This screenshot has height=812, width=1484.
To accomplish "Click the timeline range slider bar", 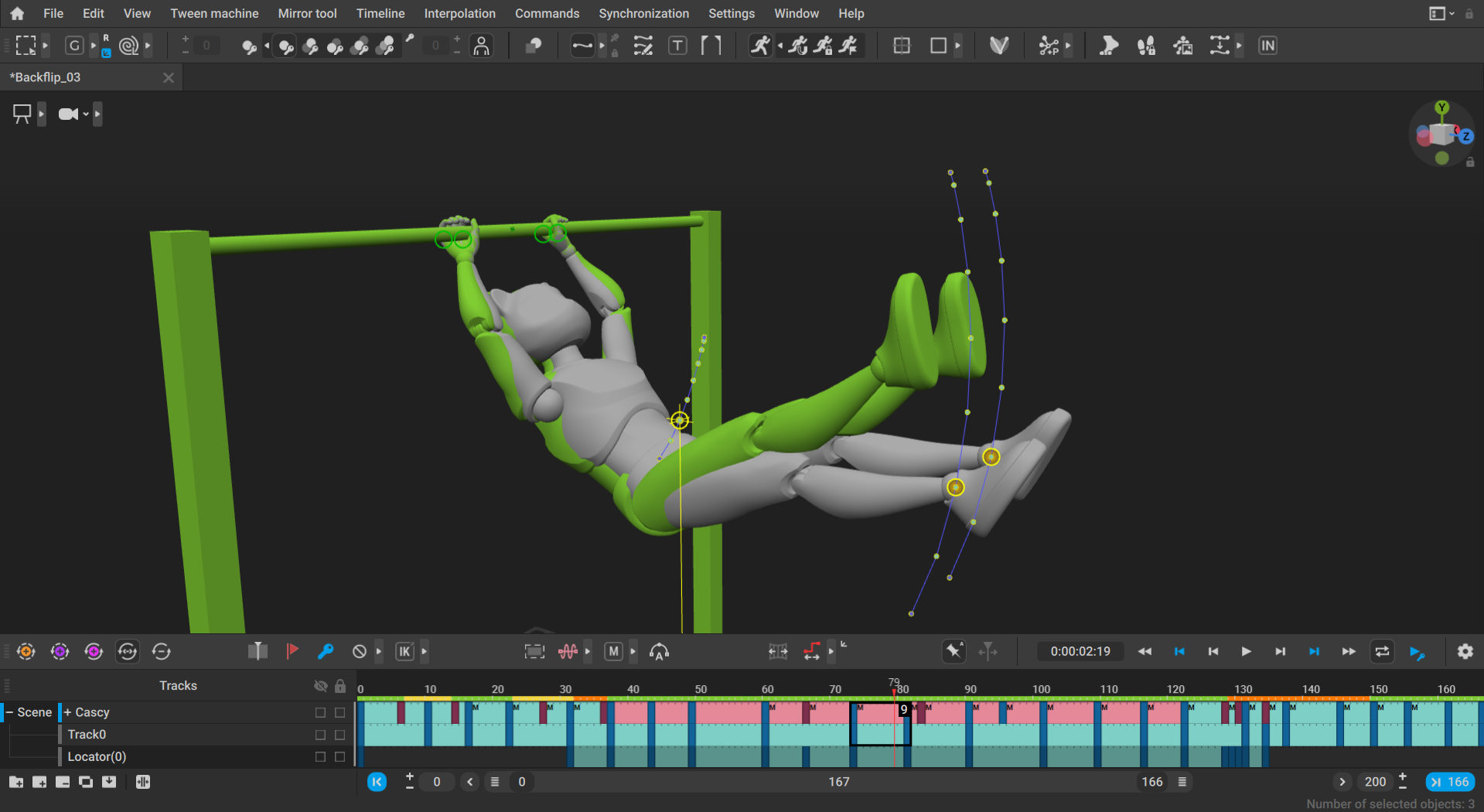I will (x=838, y=782).
